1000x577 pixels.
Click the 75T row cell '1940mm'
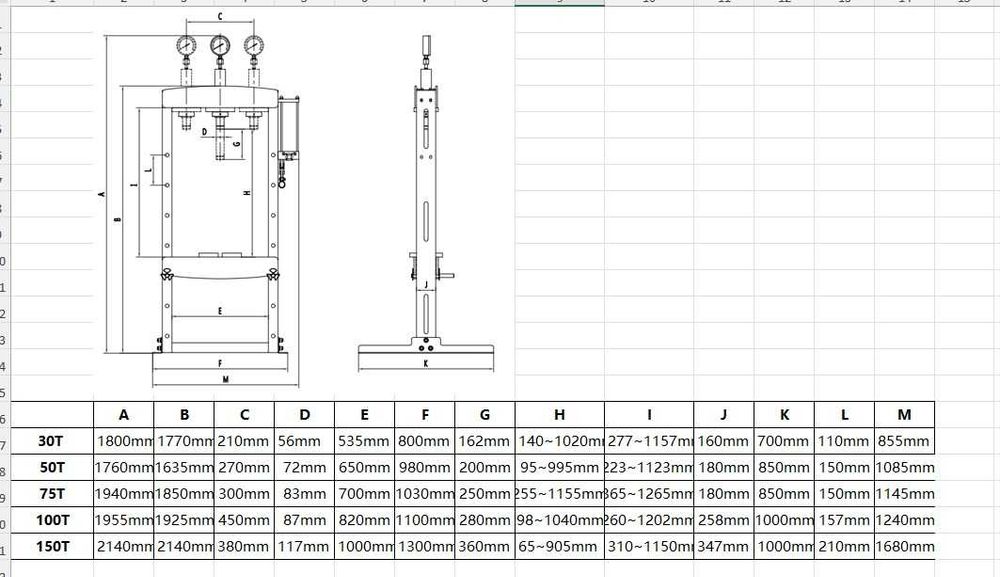point(124,494)
